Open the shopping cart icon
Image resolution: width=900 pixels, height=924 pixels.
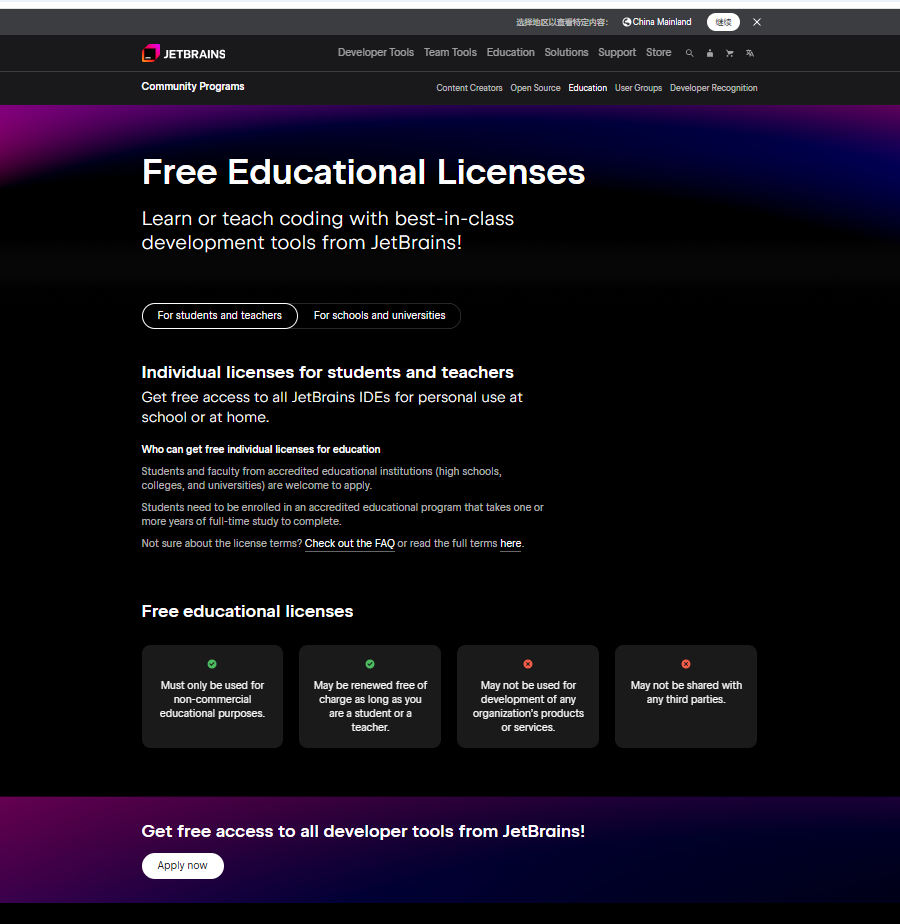pos(730,53)
